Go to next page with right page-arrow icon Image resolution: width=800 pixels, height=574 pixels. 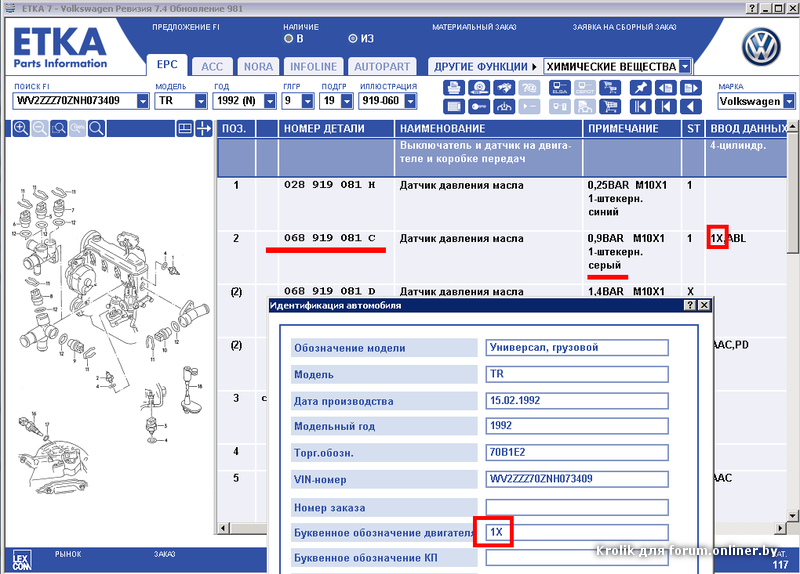690,88
